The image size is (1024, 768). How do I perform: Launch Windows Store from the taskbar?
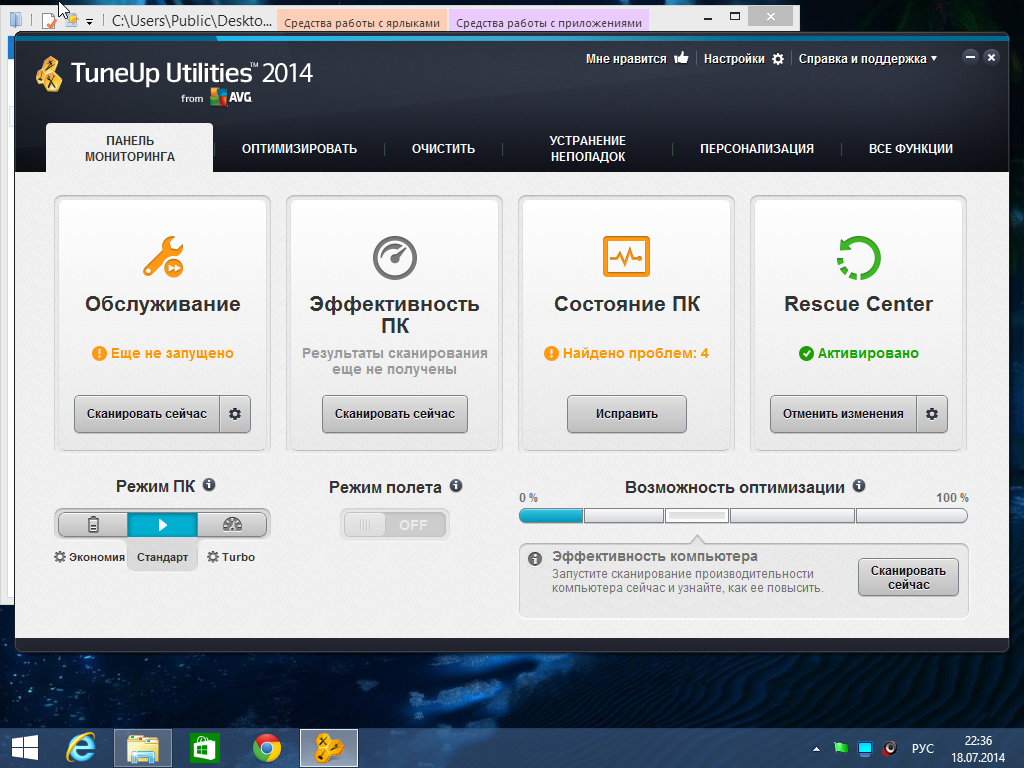pyautogui.click(x=204, y=748)
